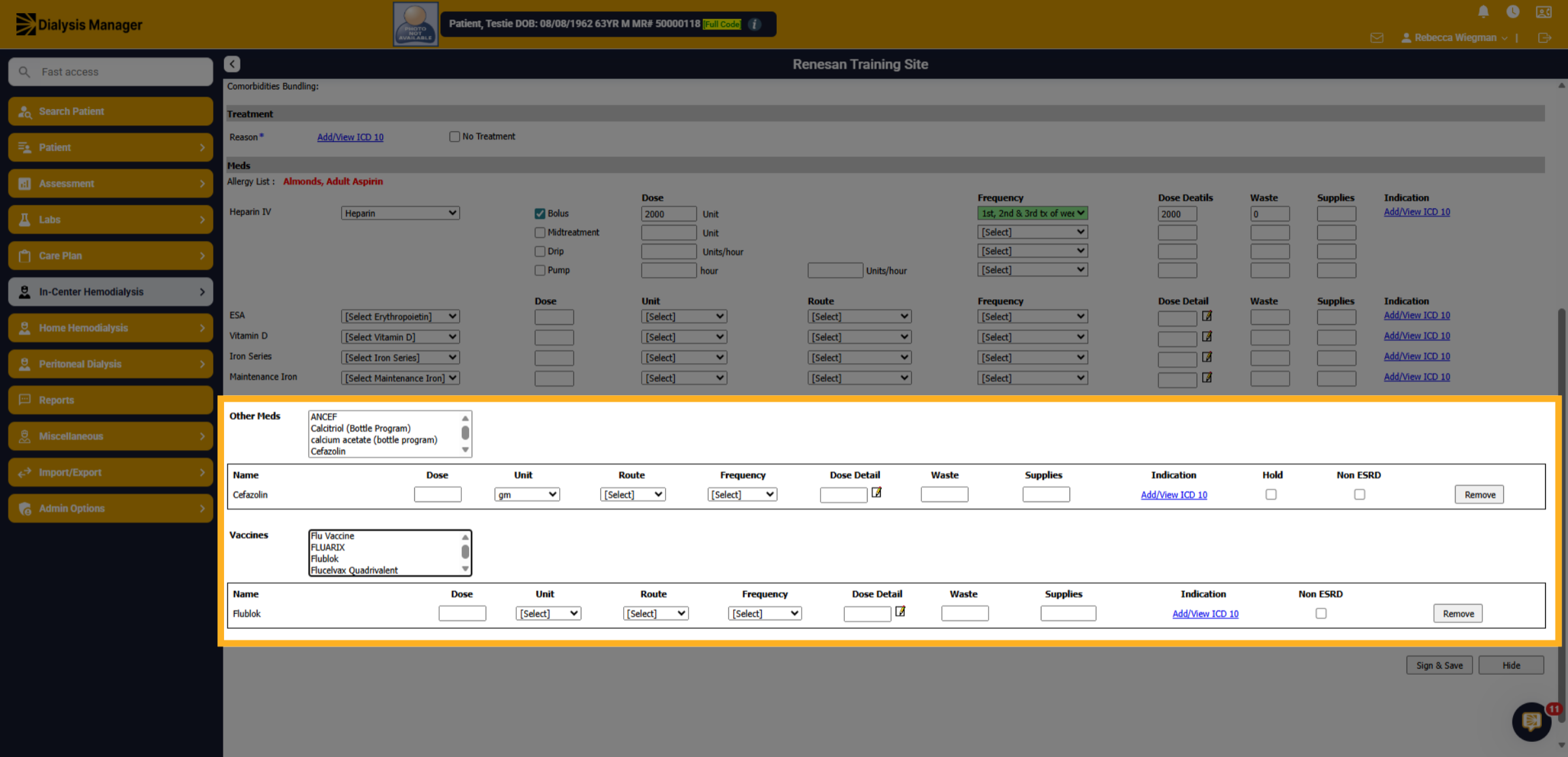
Task: Check the Midtreatment checkbox
Action: click(540, 233)
